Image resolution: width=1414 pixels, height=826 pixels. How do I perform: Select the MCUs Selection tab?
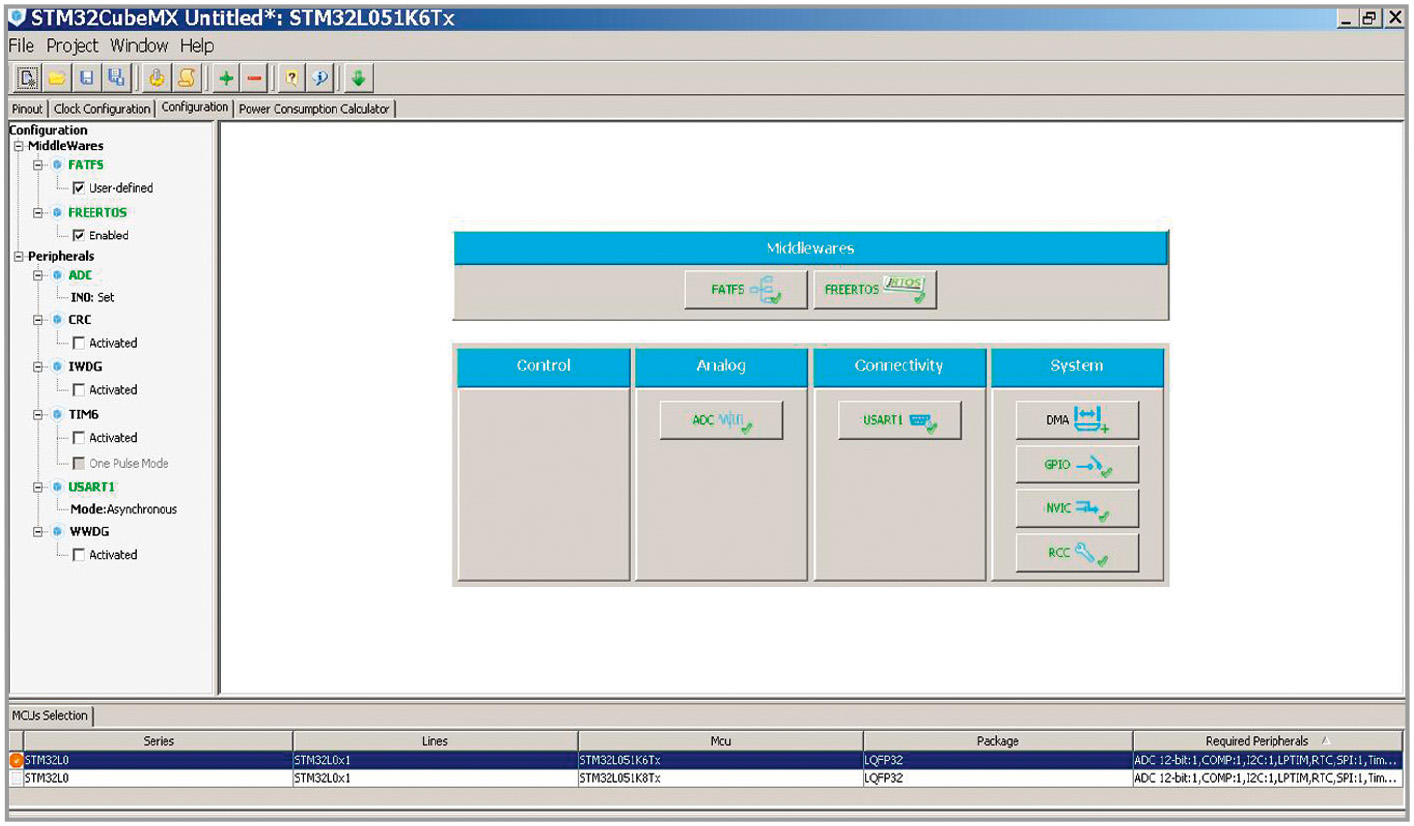(50, 716)
